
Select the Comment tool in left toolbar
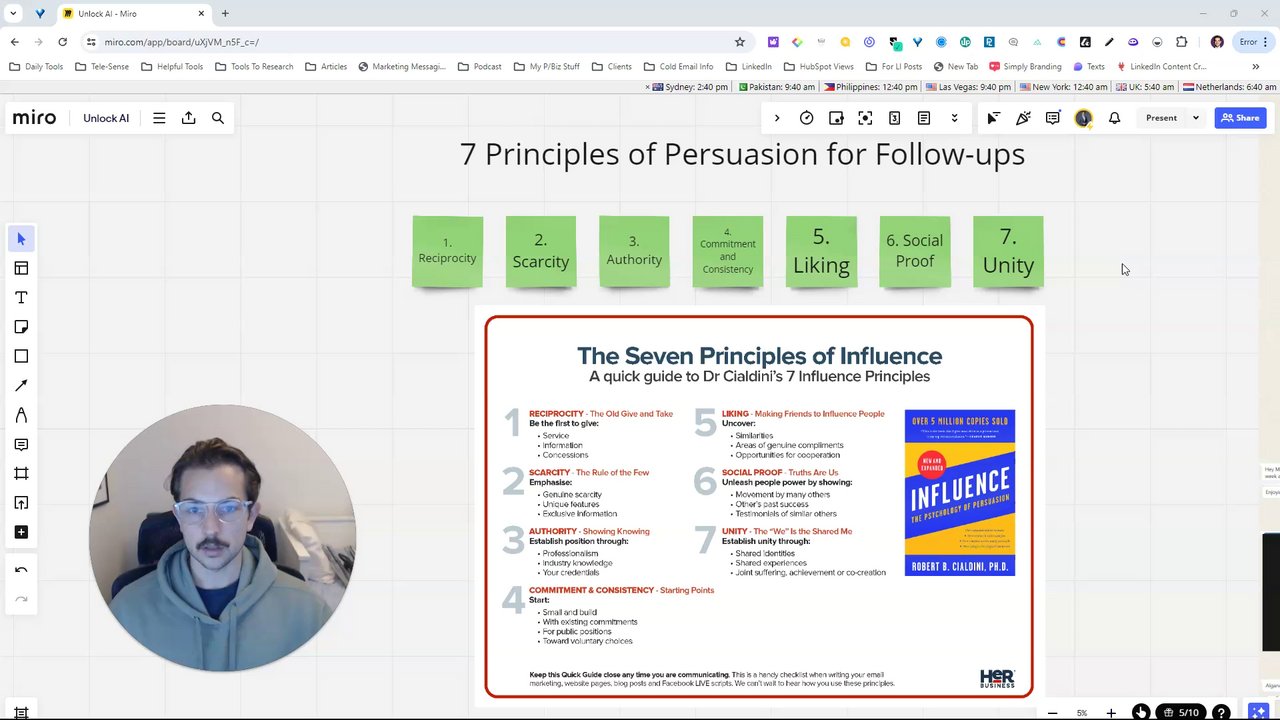coord(21,444)
